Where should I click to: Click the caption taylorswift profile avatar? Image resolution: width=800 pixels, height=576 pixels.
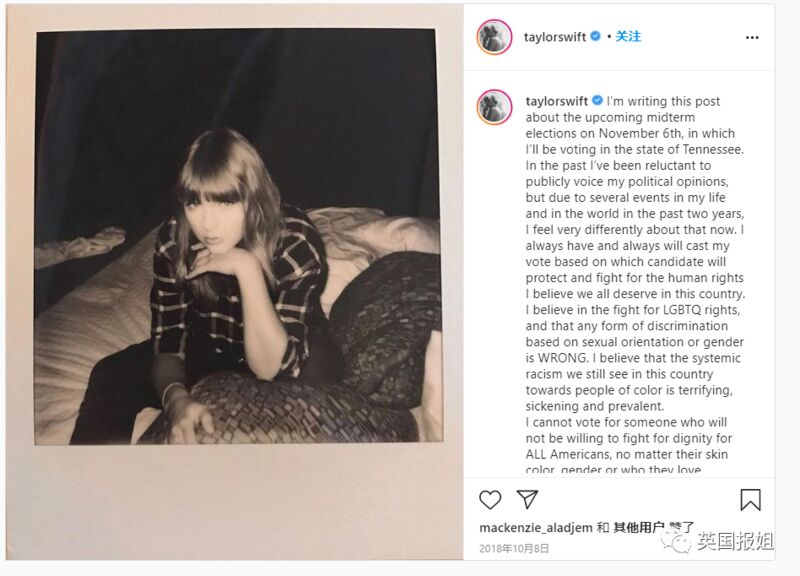coord(494,107)
